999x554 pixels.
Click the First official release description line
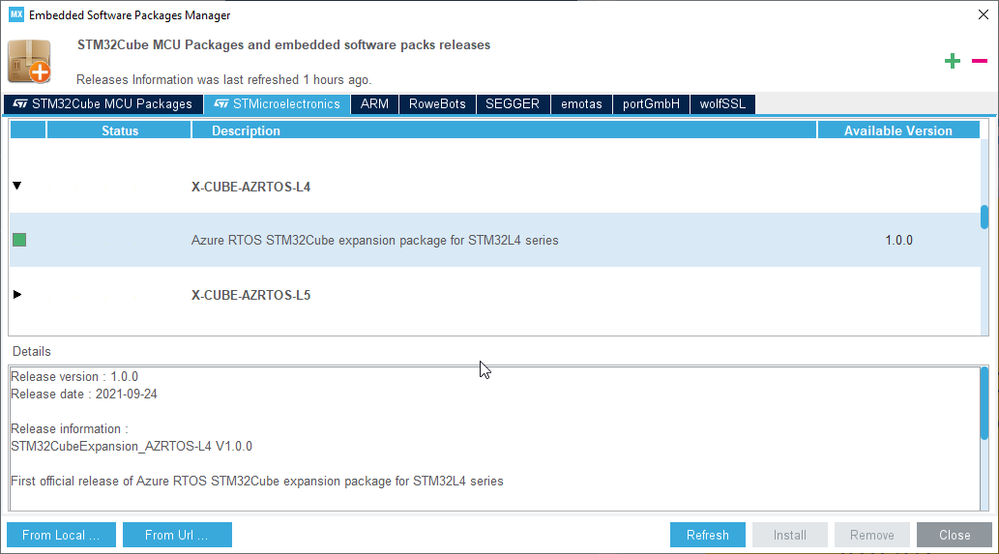[x=257, y=481]
